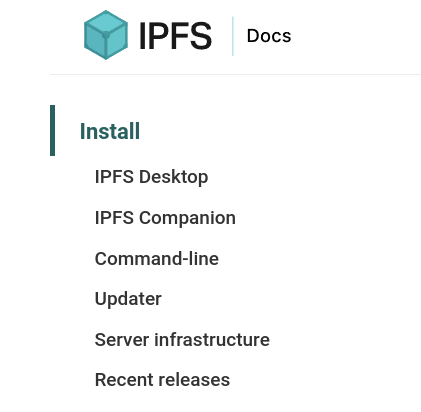Click the teal active bar beside Install
Image resolution: width=421 pixels, height=412 pixels.
(x=52, y=130)
